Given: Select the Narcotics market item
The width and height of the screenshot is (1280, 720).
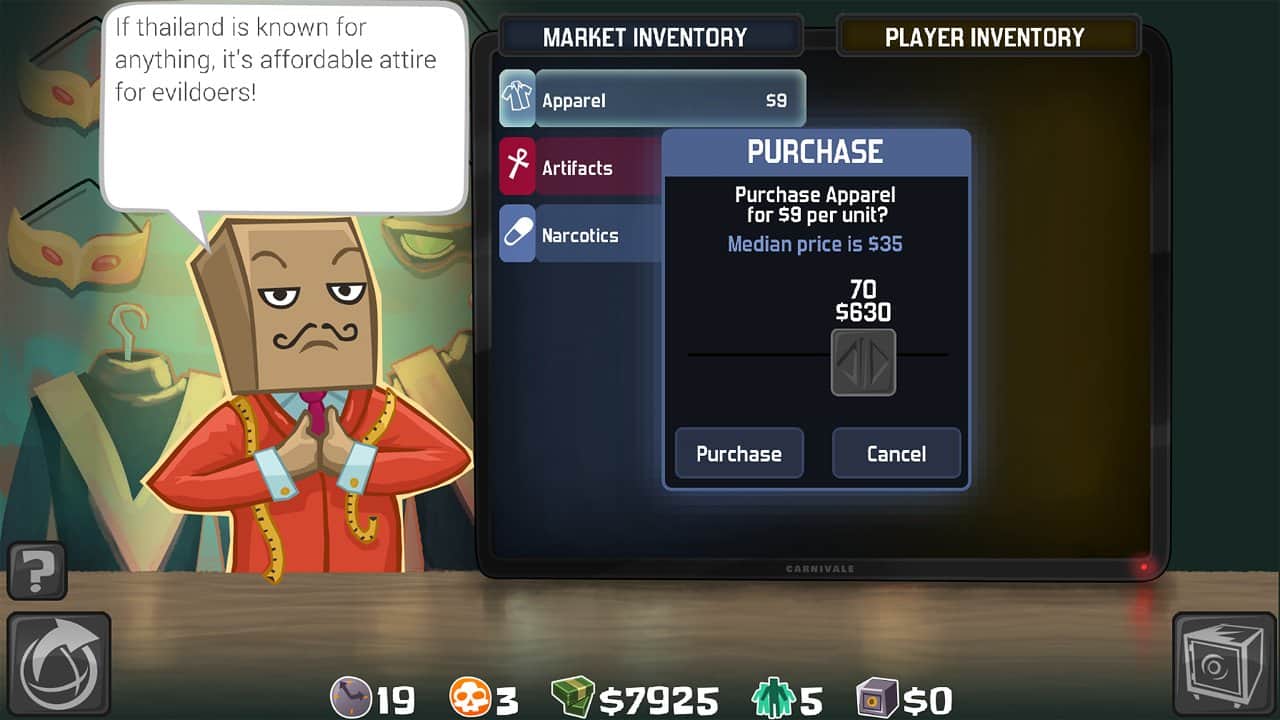Looking at the screenshot, I should coord(581,235).
